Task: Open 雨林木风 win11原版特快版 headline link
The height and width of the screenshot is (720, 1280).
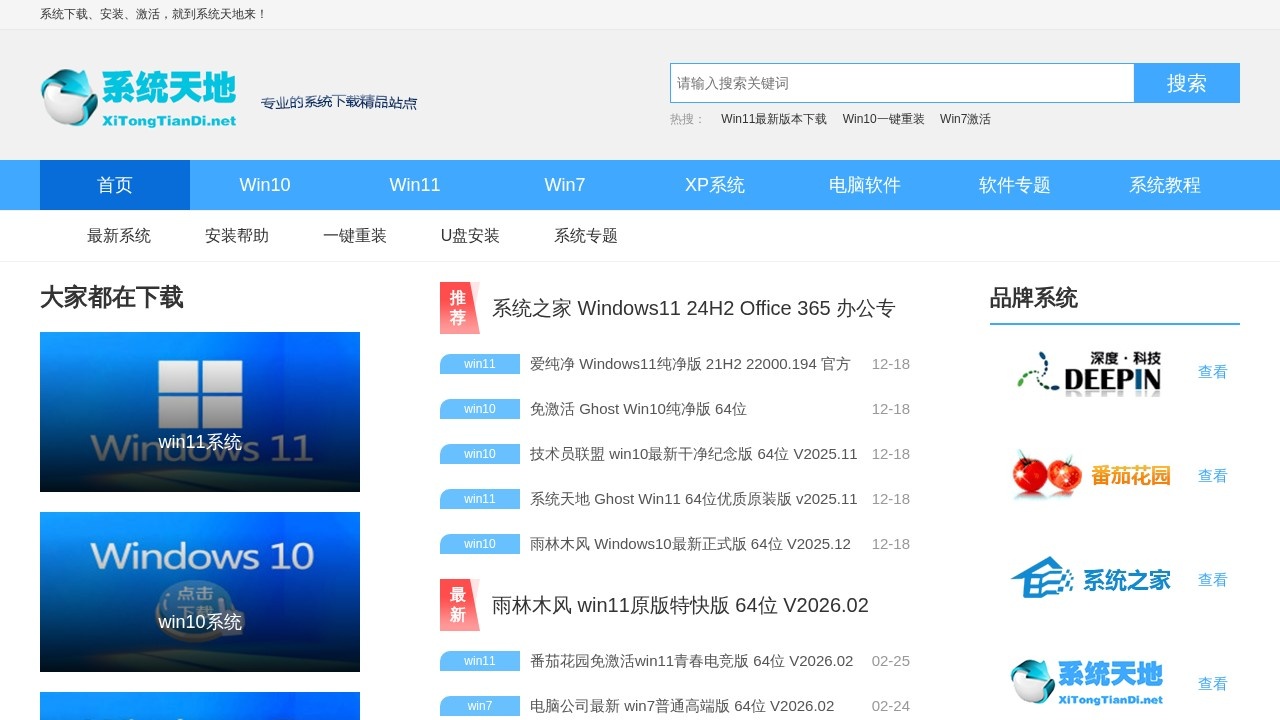Action: pos(680,605)
